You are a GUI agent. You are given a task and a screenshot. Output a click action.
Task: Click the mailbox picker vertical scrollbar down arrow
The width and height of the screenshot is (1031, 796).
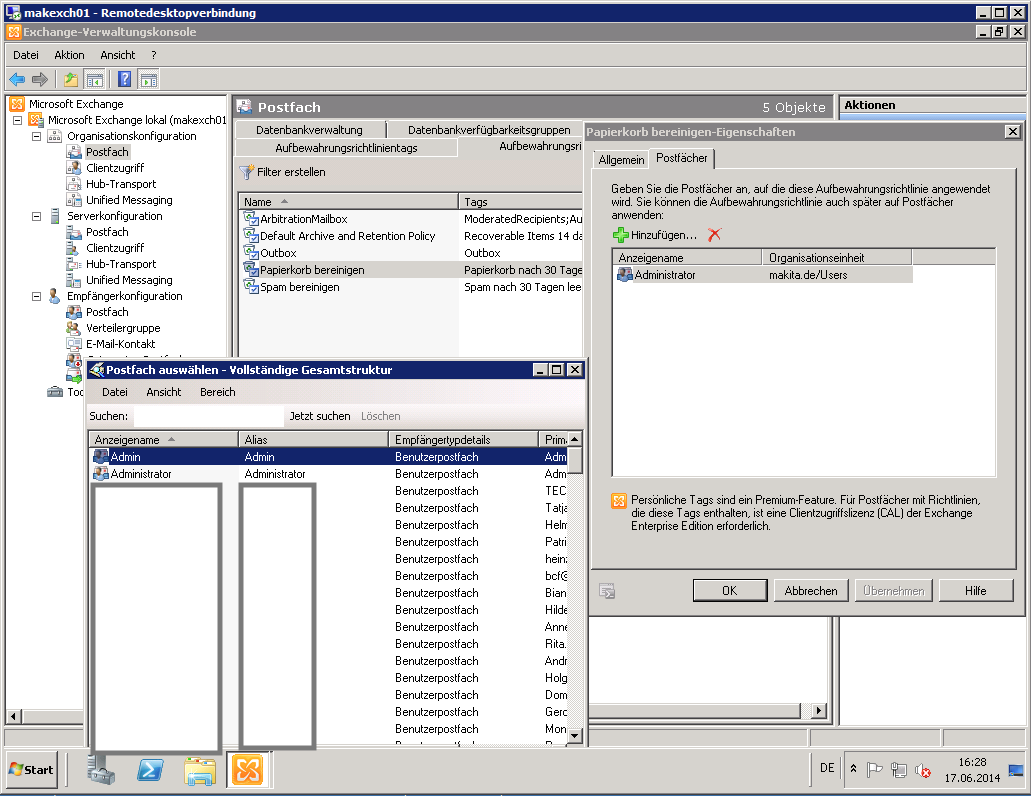[575, 736]
